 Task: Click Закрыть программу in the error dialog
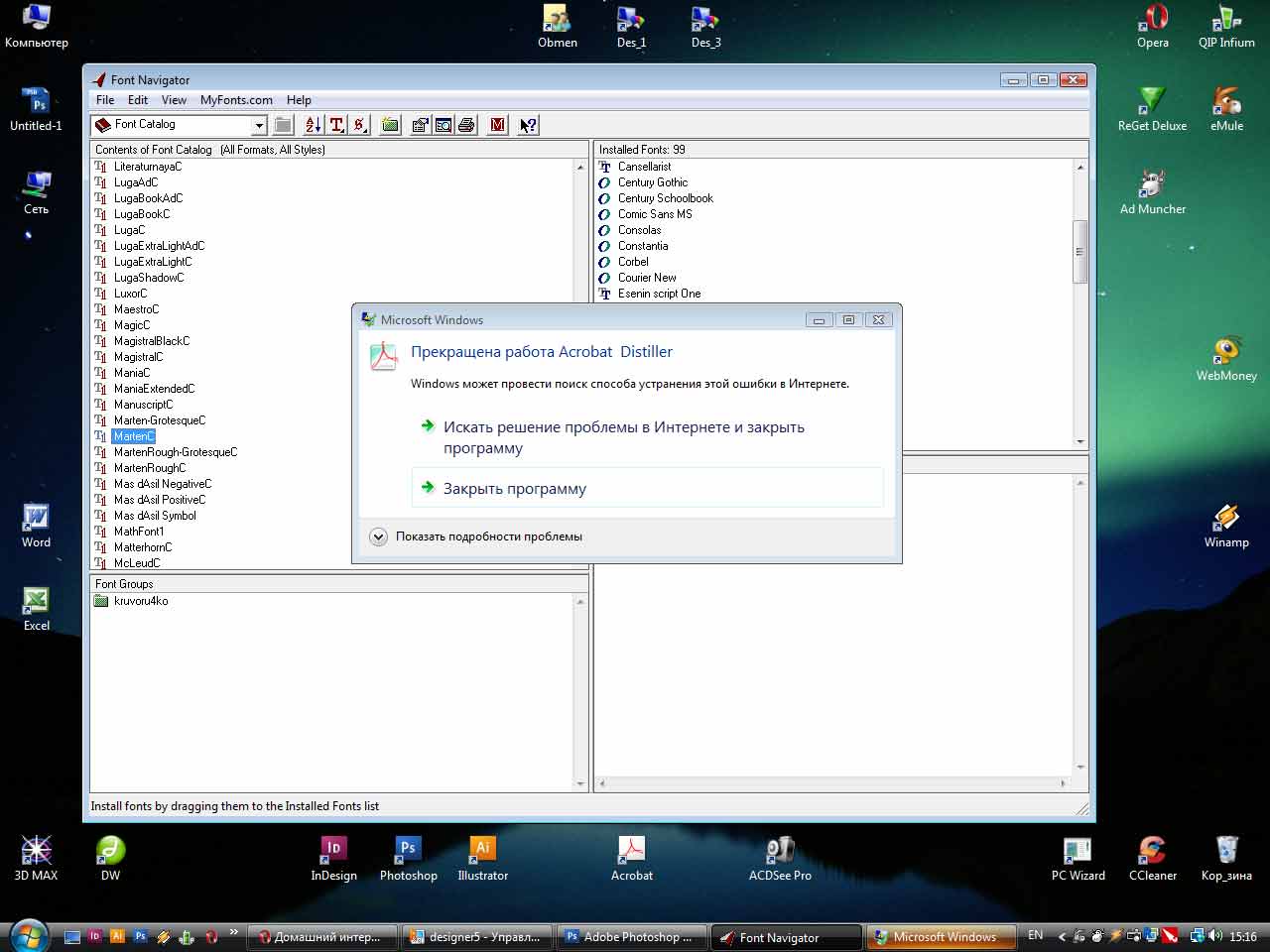647,488
